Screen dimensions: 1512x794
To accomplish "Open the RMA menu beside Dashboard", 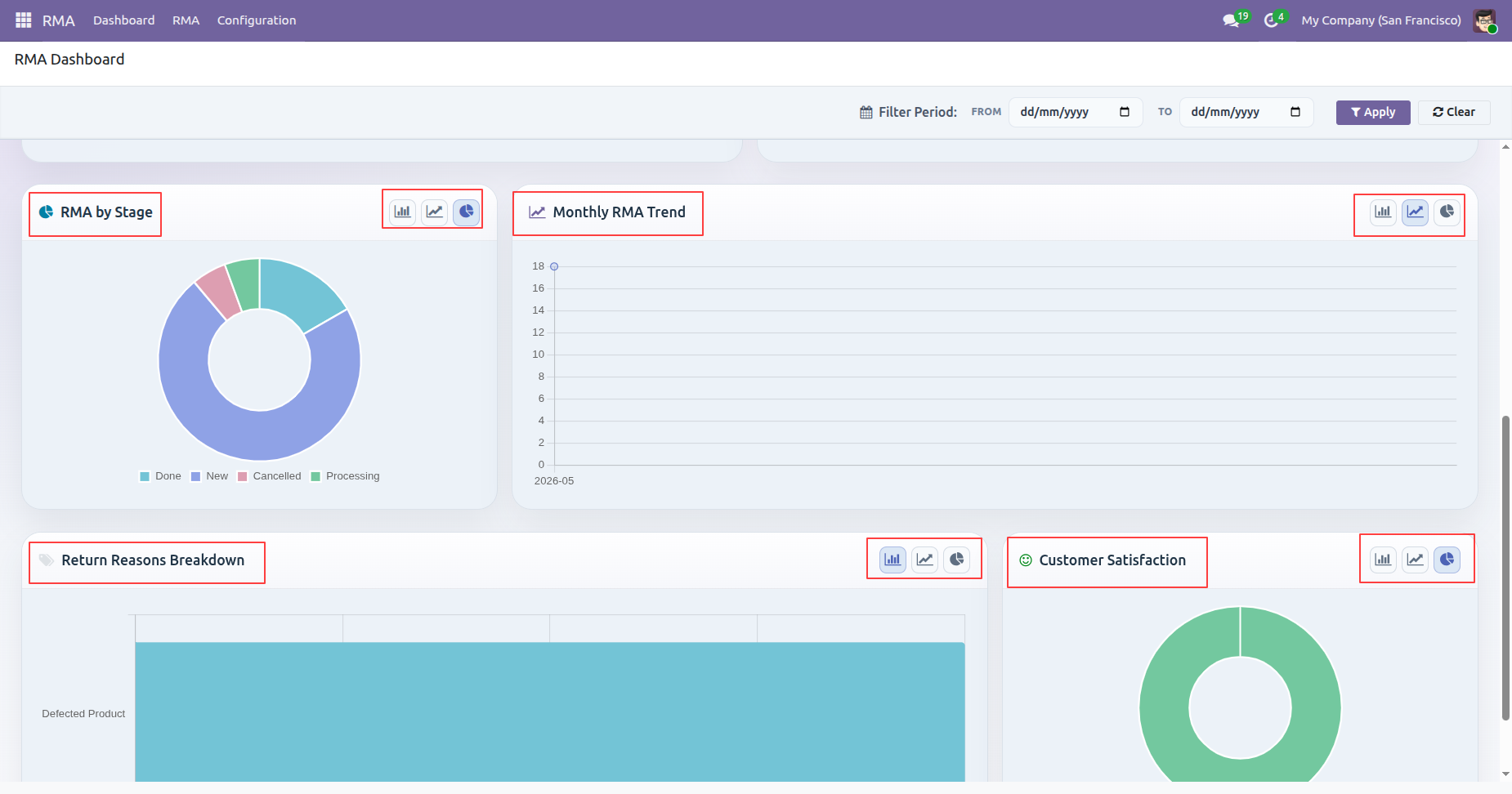I will point(186,20).
